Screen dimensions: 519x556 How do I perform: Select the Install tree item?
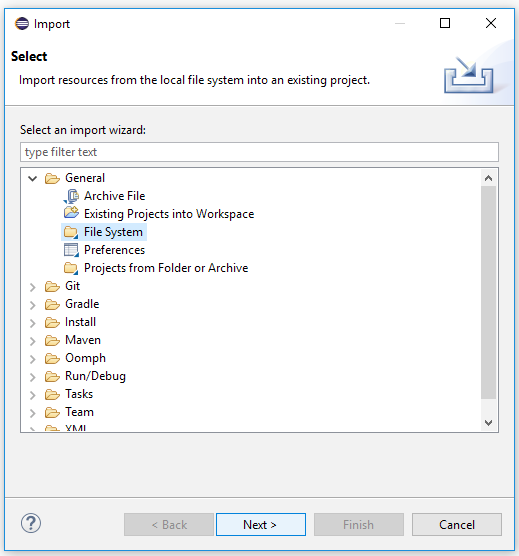click(x=80, y=322)
